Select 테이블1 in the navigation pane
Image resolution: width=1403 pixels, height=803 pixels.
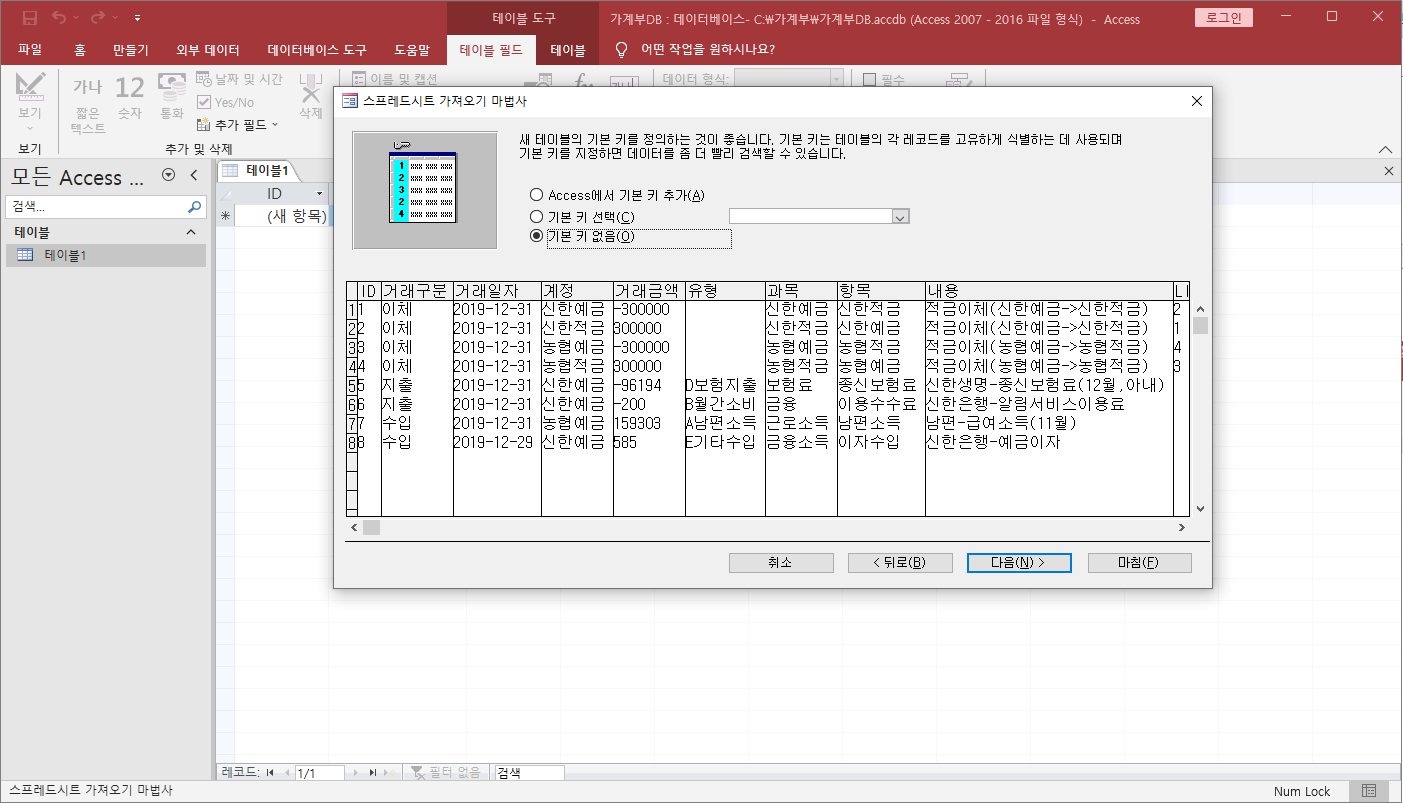pyautogui.click(x=105, y=255)
